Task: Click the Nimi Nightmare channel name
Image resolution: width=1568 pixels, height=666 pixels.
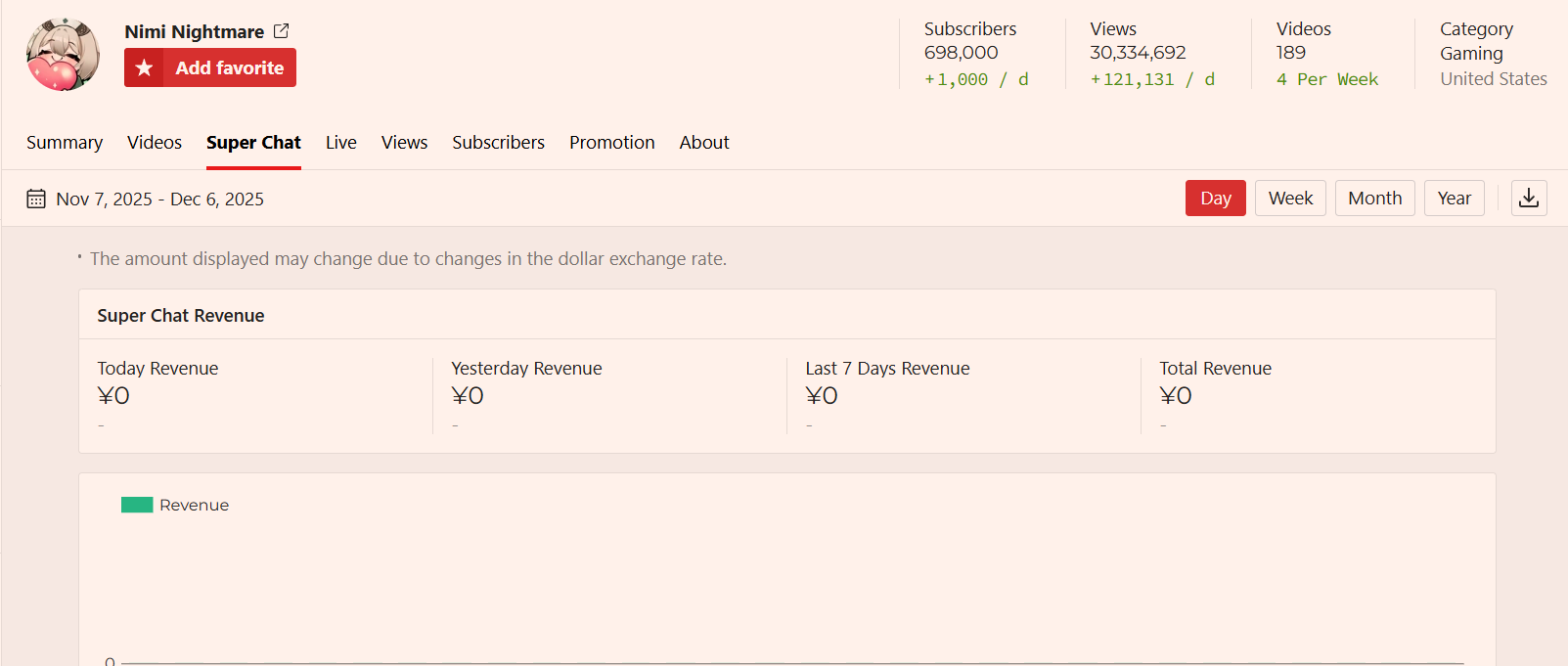Action: point(195,31)
